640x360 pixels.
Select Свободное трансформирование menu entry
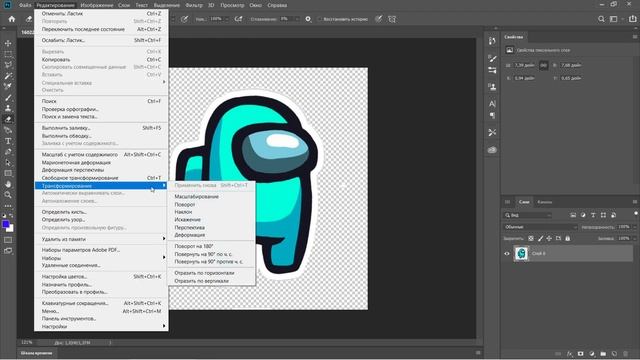click(101, 178)
